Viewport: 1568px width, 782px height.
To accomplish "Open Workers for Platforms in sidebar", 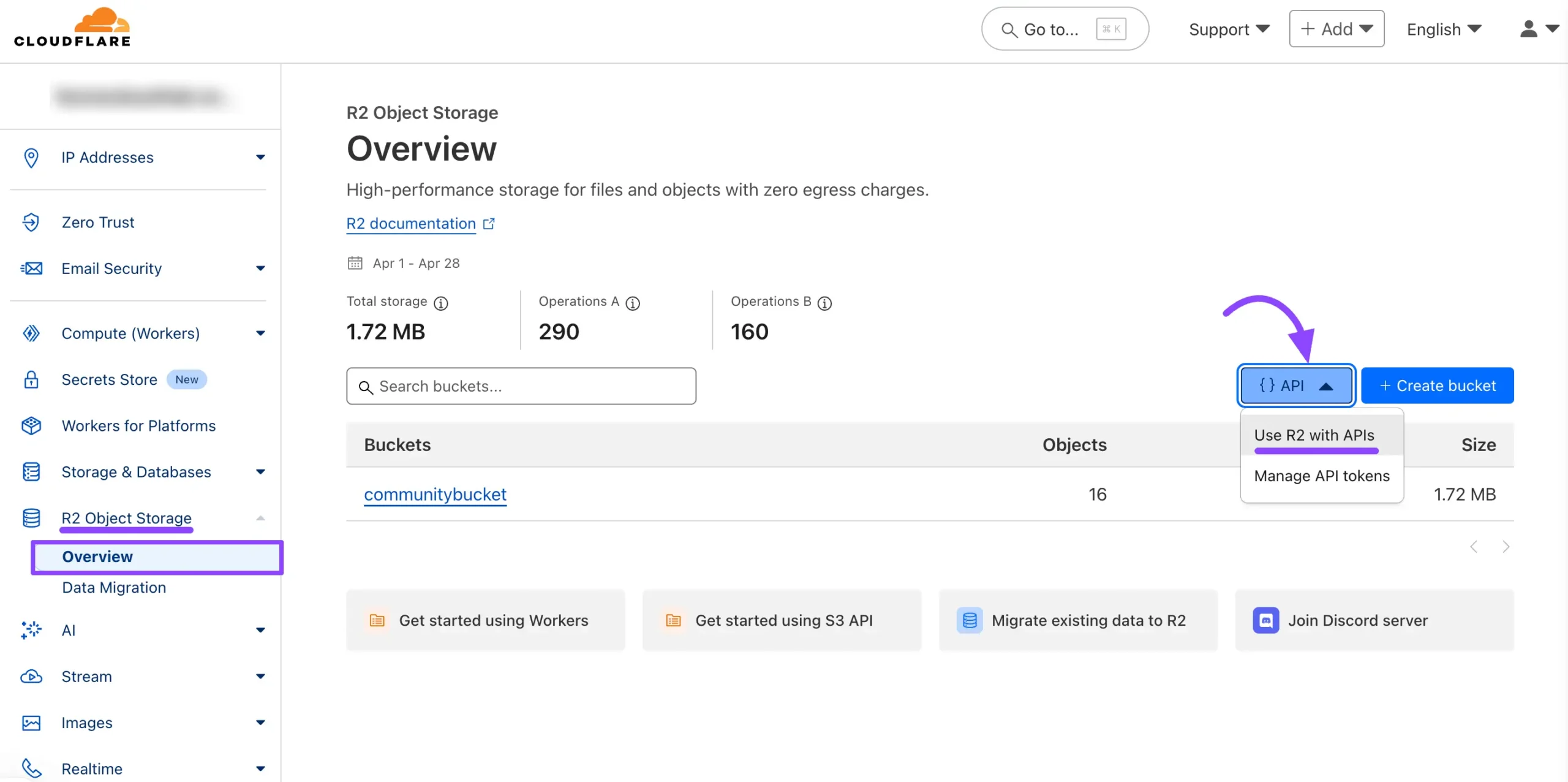I will click(138, 425).
